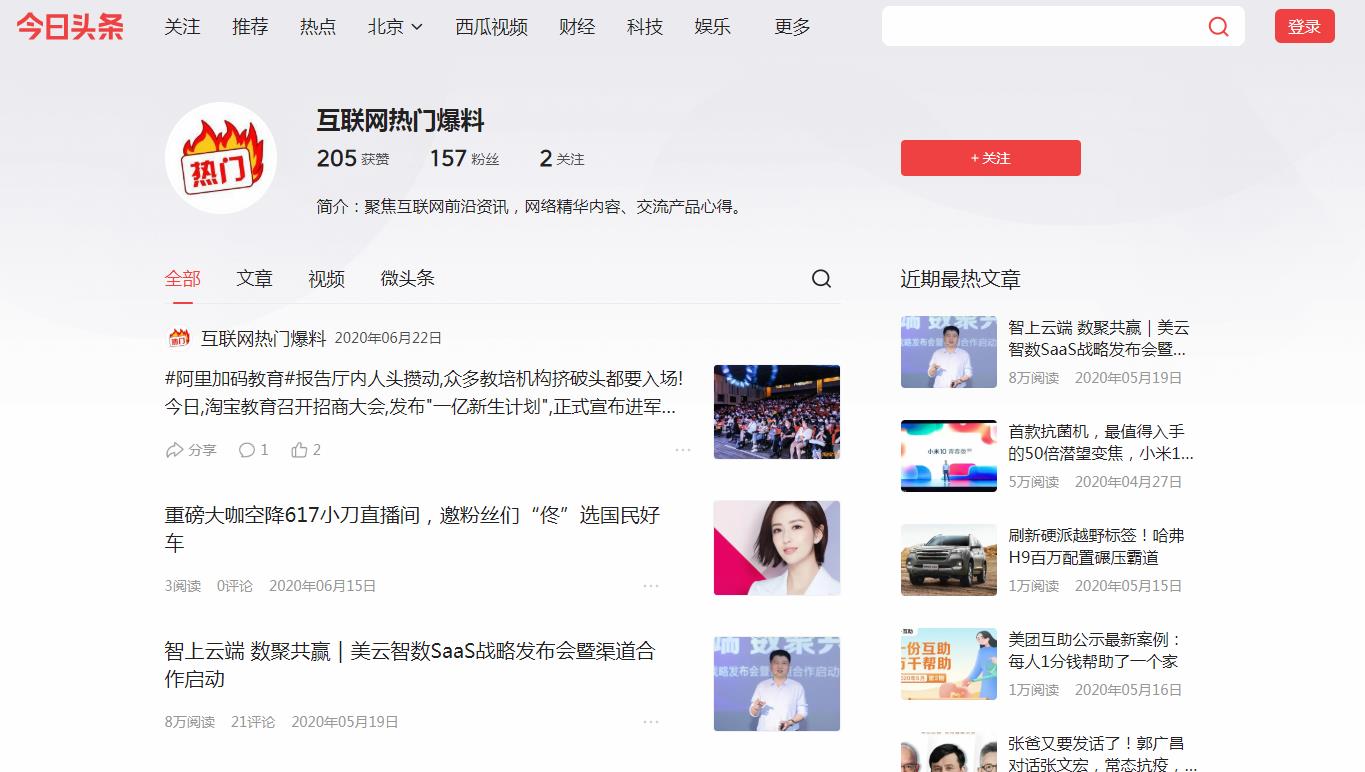Open feed article 智上云端 数聚共赢 美云智数SaaS战略发布会暨渠道合作启动
The image size is (1365, 772).
tap(410, 665)
